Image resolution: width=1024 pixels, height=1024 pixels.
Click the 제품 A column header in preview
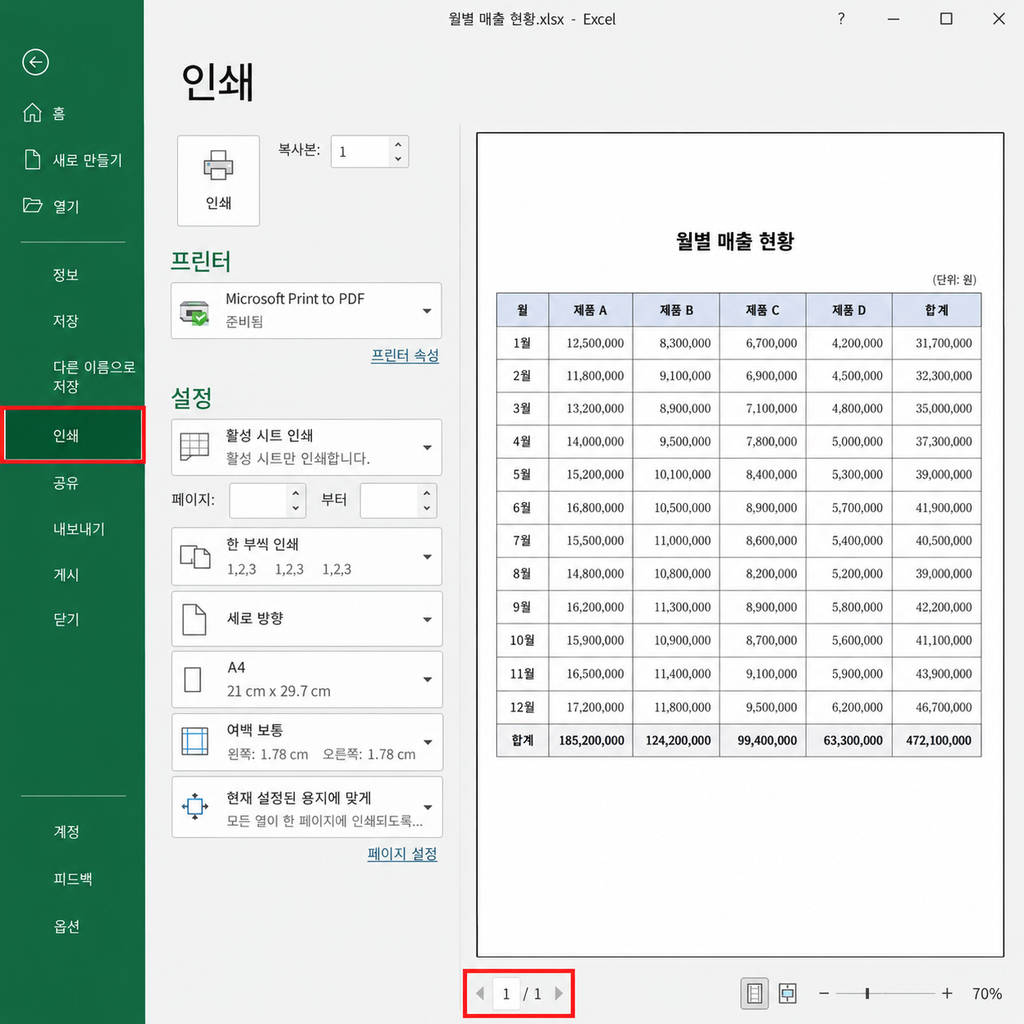(590, 310)
